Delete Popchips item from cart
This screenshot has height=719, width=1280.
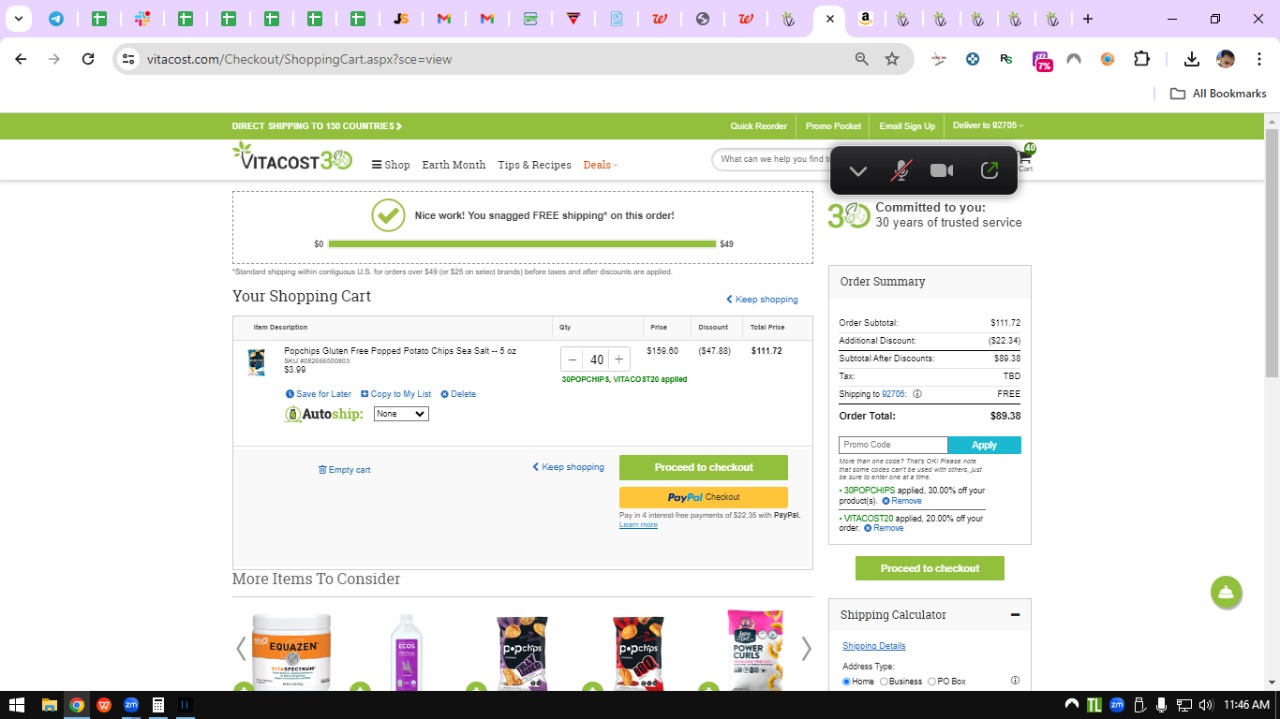point(458,394)
